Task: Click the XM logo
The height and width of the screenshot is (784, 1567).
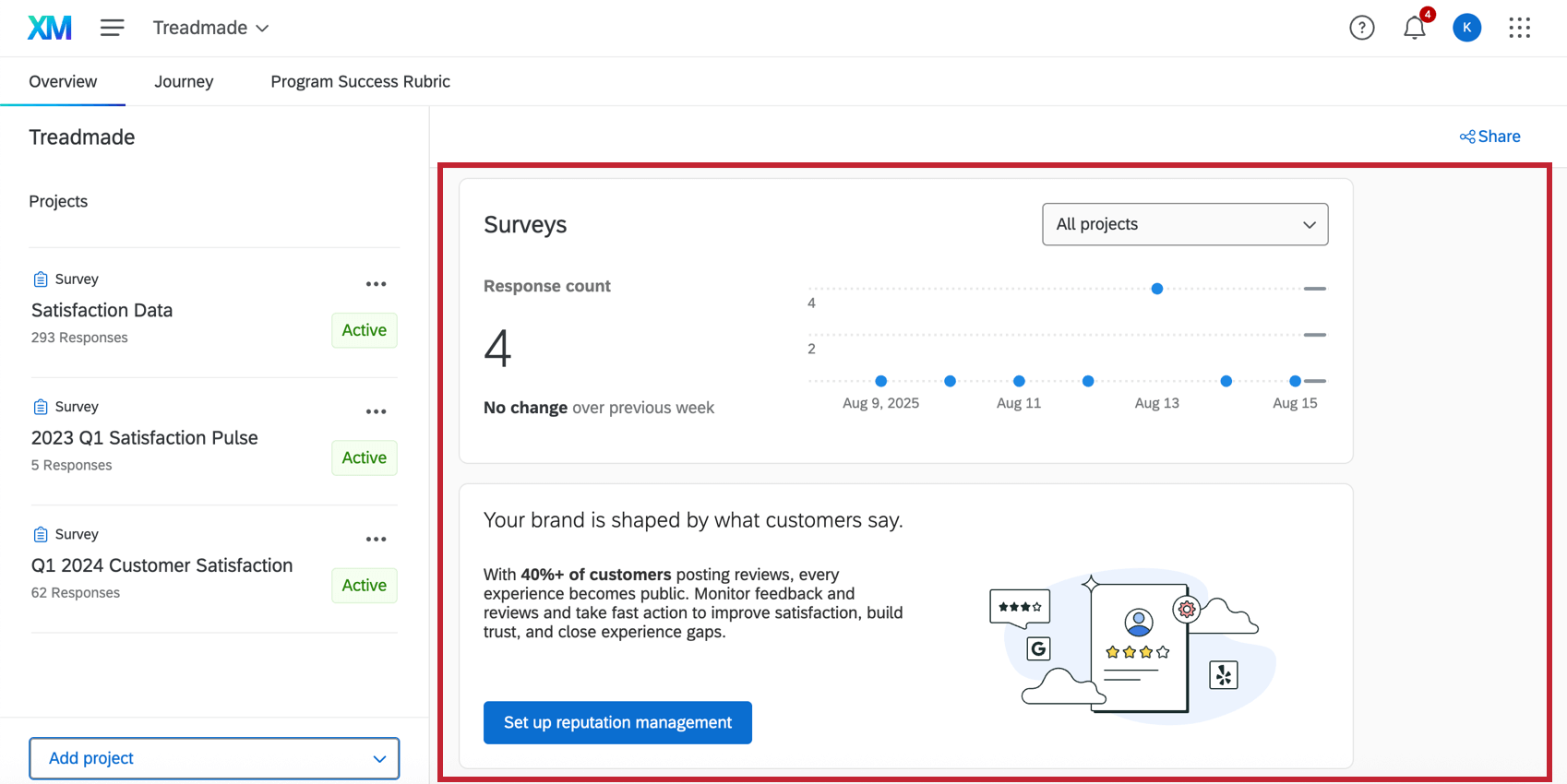Action: tap(50, 28)
